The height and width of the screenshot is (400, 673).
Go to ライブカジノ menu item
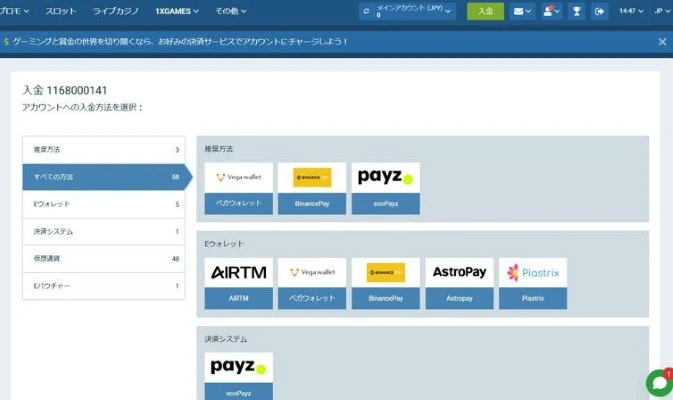point(115,11)
